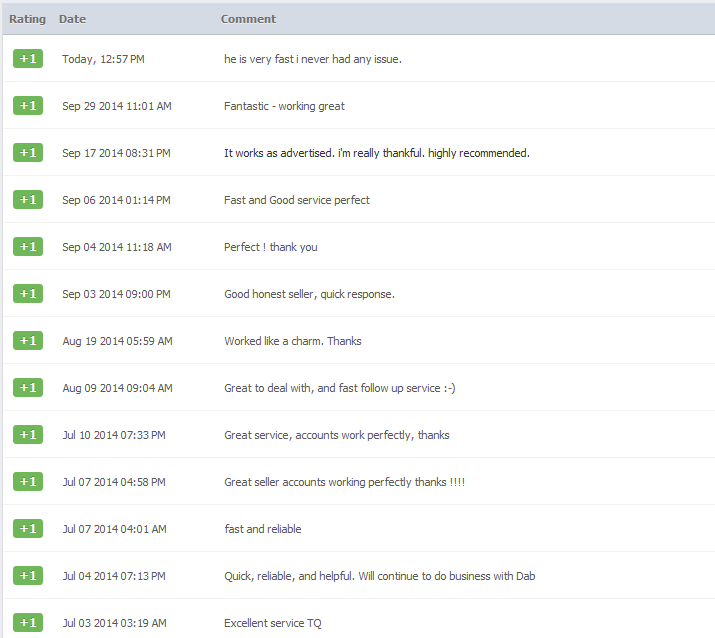Click the +1 rating badge for Jul 10
This screenshot has height=638, width=715.
click(x=28, y=435)
